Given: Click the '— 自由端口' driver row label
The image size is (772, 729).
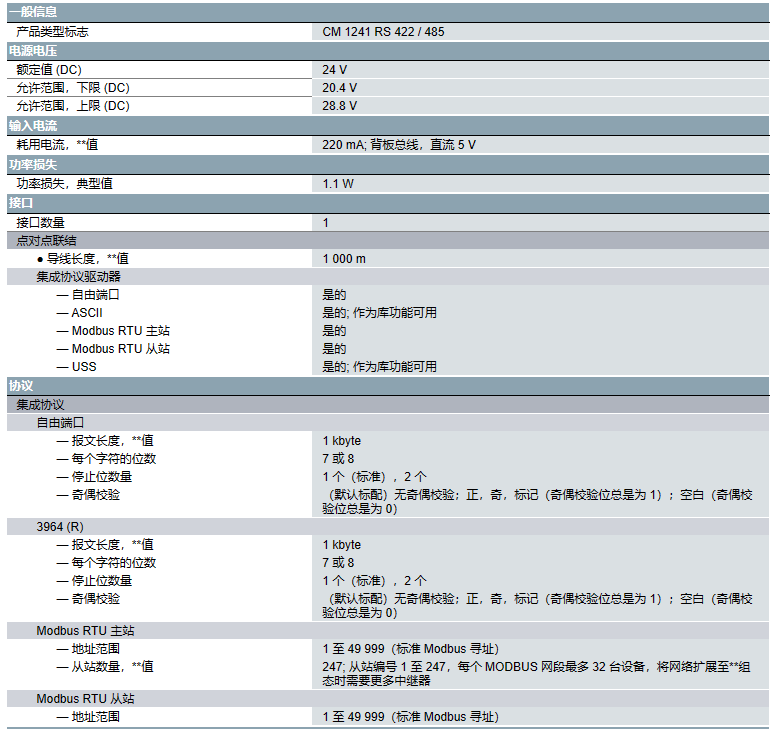Looking at the screenshot, I should pyautogui.click(x=88, y=295).
